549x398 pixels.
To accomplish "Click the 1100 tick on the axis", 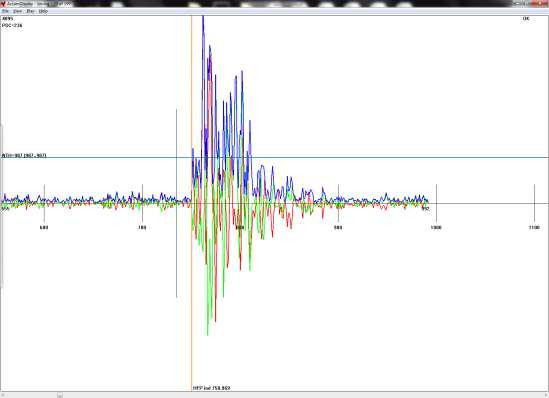I will pyautogui.click(x=534, y=228).
